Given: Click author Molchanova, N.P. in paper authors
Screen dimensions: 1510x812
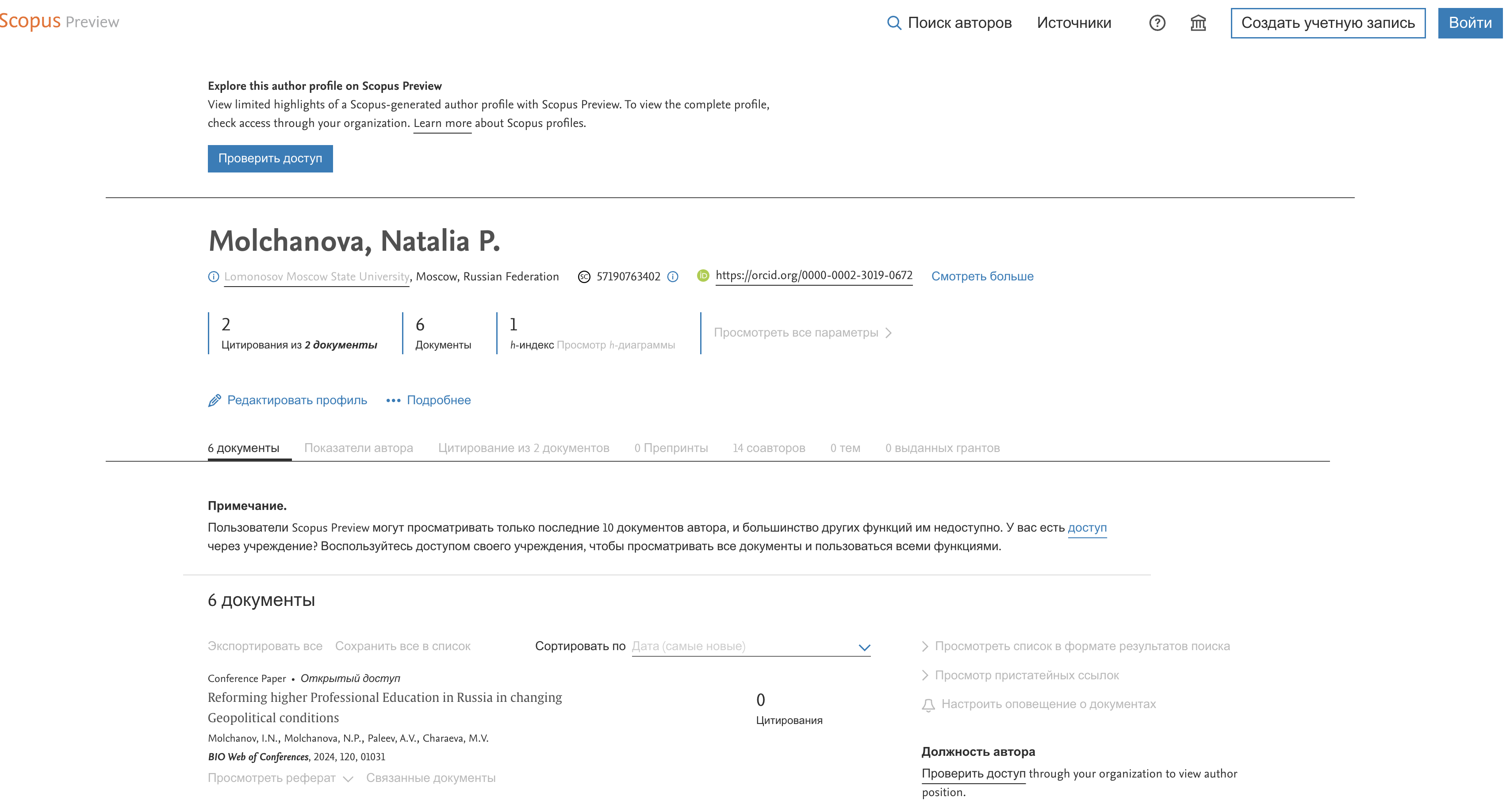Looking at the screenshot, I should point(322,739).
